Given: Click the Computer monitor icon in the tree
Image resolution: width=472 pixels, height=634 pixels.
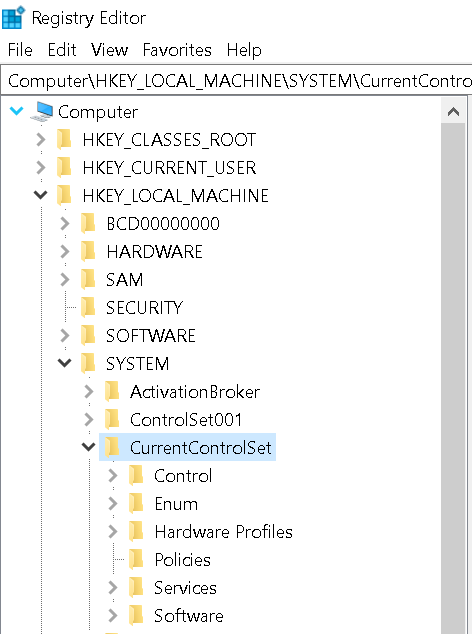Looking at the screenshot, I should tap(42, 112).
